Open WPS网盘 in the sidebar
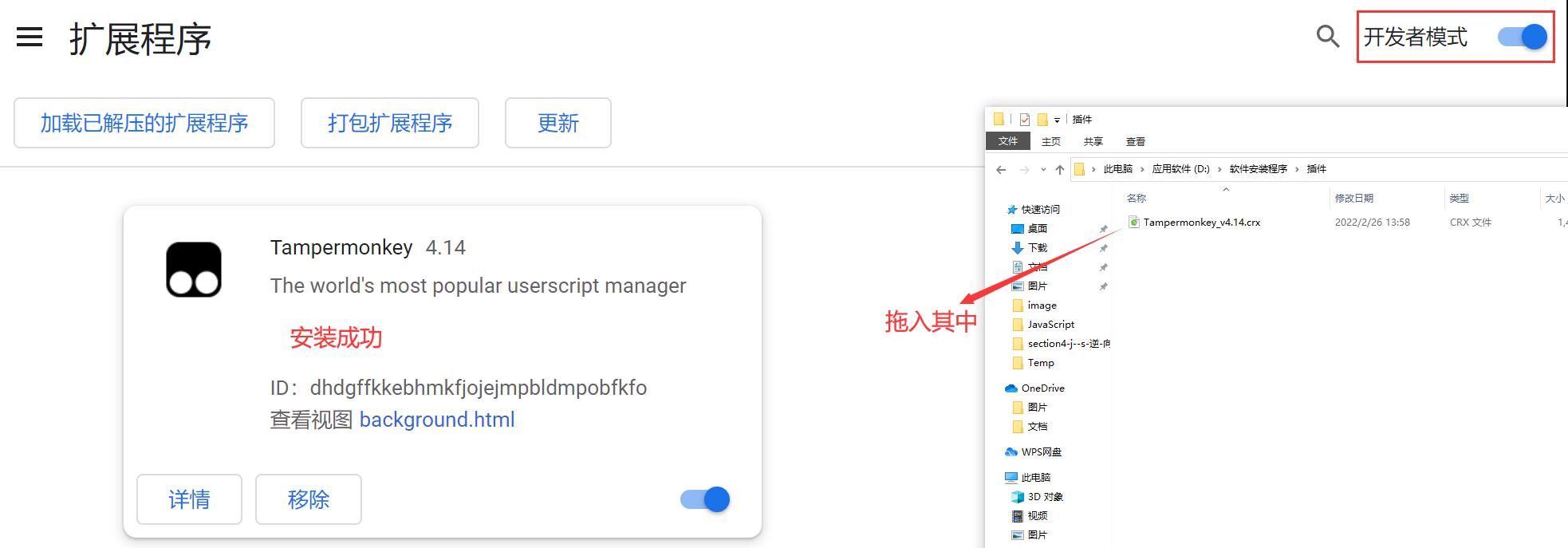Viewport: 1568px width, 548px height. coord(1041,452)
